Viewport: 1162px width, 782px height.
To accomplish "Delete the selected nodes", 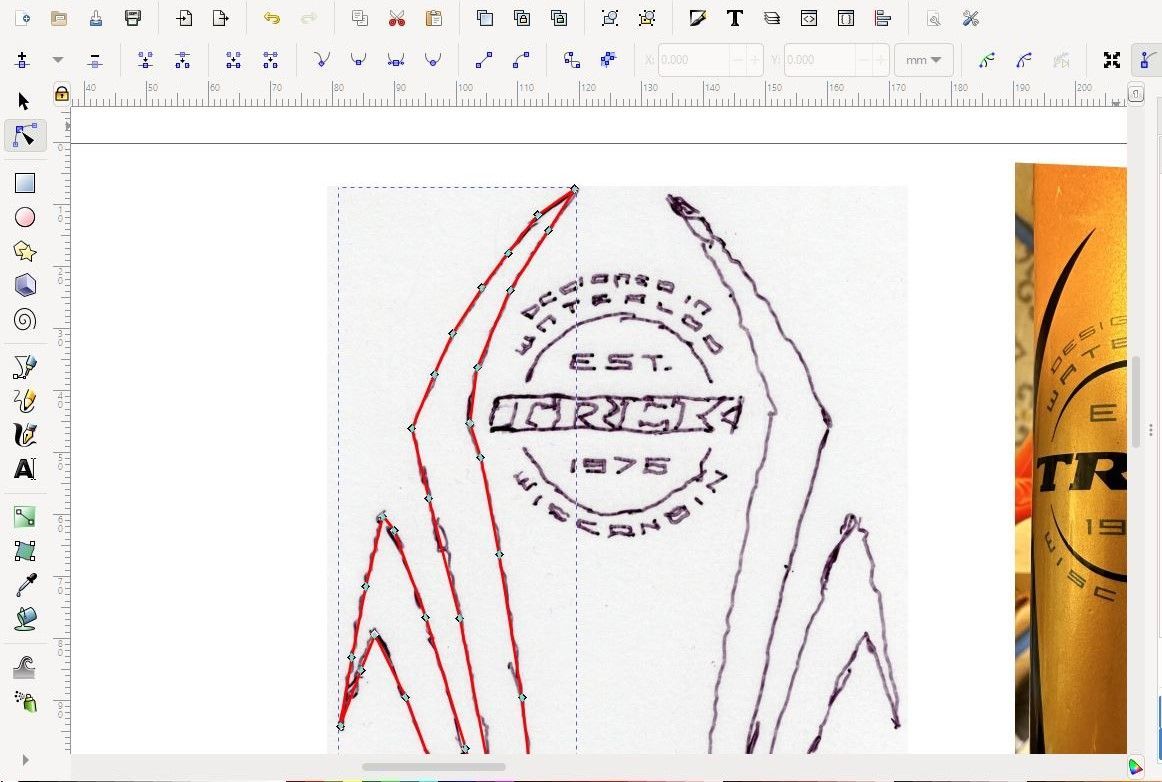I will pyautogui.click(x=95, y=60).
